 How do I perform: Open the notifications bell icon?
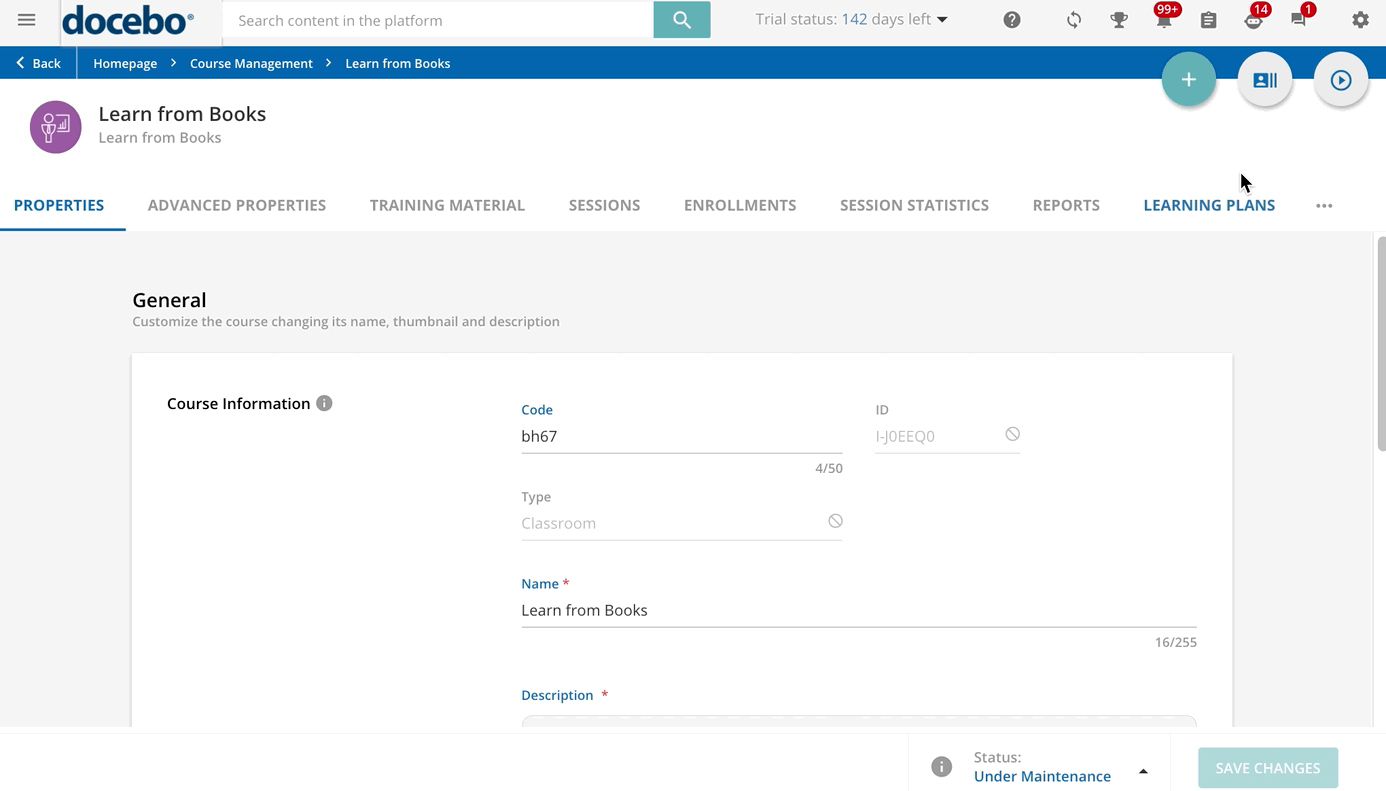[1163, 20]
